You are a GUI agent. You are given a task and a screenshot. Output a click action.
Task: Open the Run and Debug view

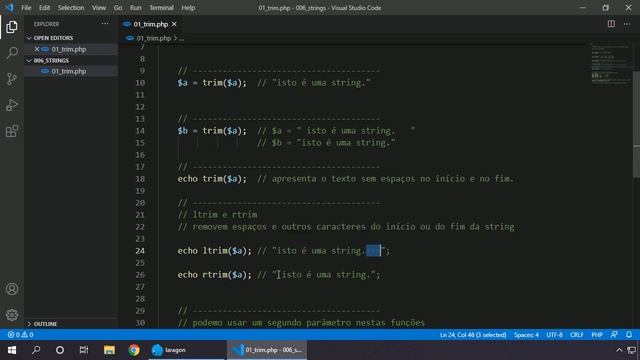pyautogui.click(x=12, y=105)
